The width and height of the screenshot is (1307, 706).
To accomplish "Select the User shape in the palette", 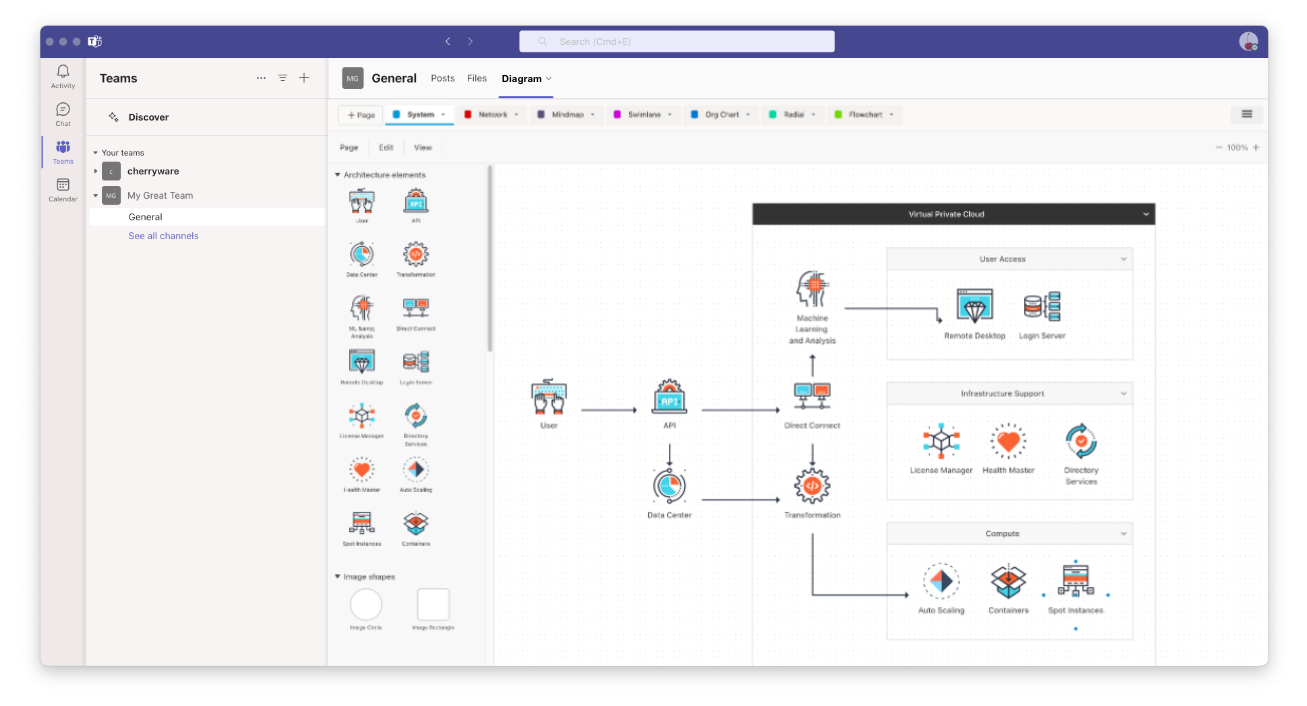I will 361,201.
